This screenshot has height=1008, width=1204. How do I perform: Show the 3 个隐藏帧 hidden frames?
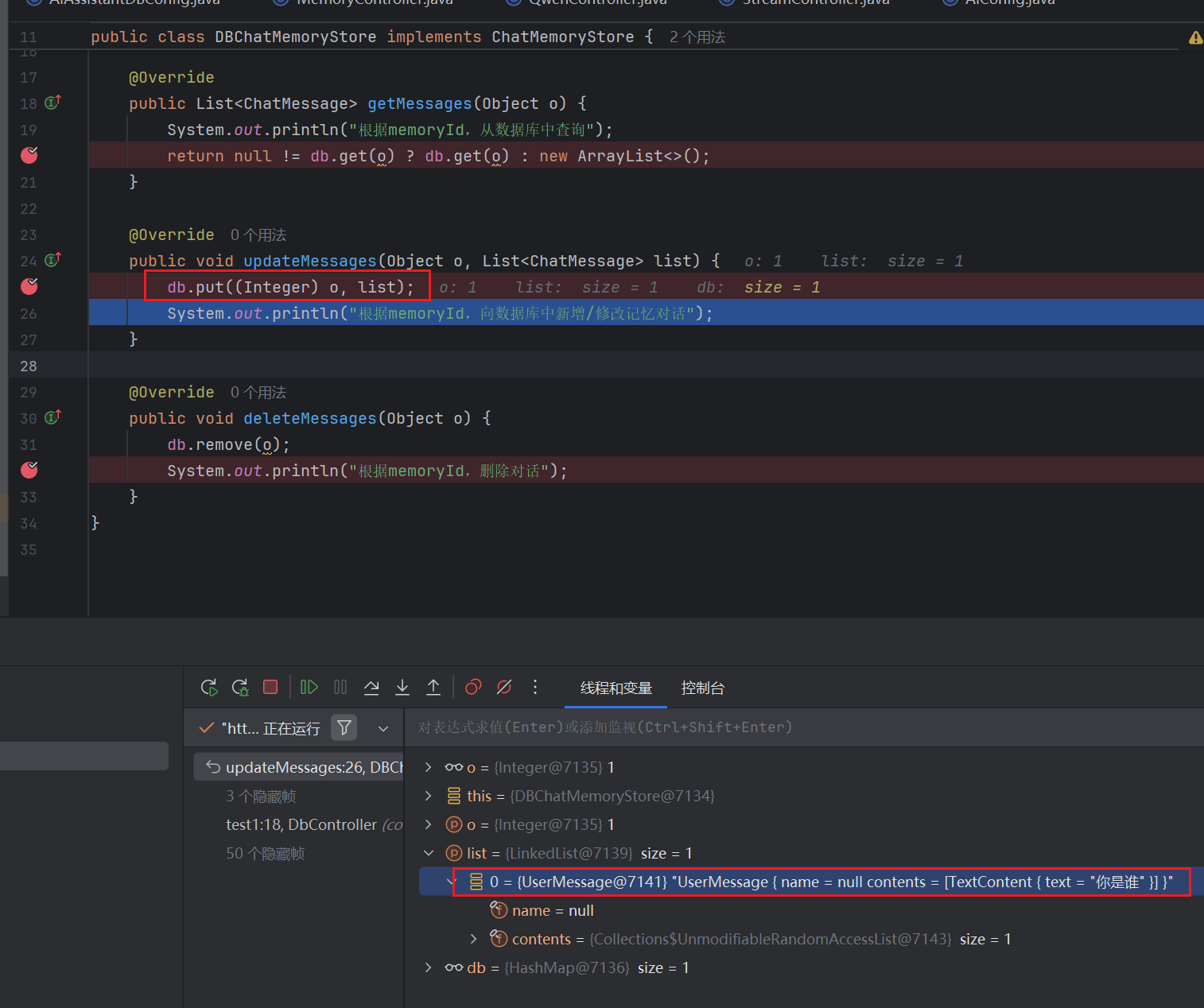click(261, 796)
